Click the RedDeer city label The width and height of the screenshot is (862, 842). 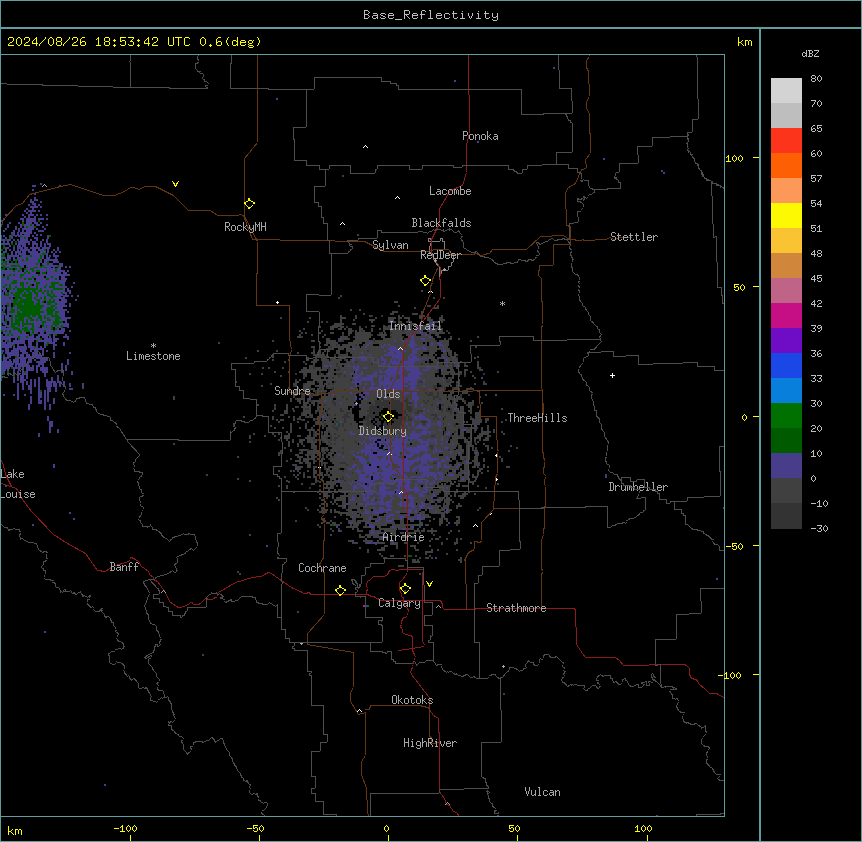pos(440,255)
